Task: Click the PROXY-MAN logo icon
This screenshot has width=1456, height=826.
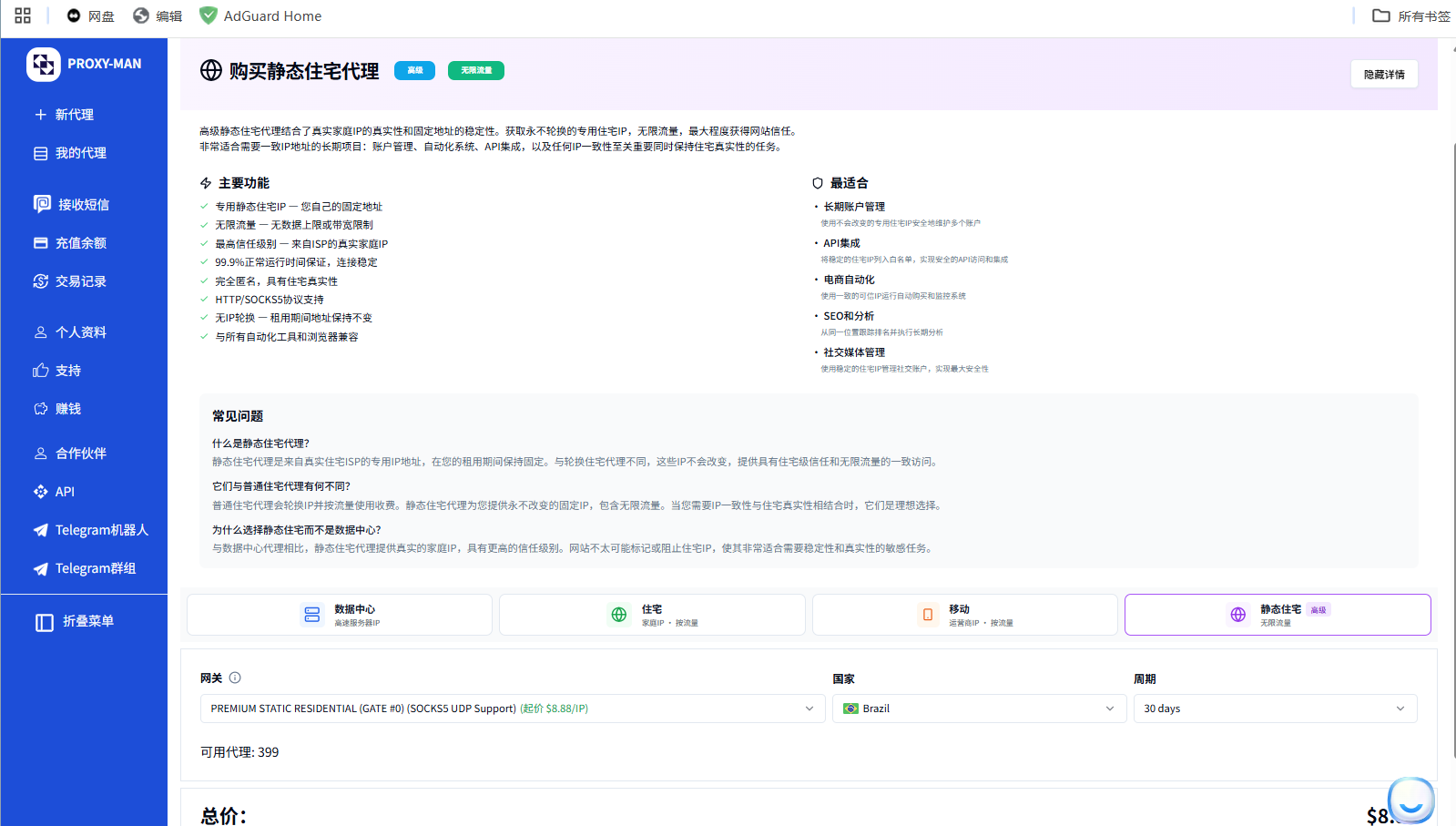Action: coord(43,64)
